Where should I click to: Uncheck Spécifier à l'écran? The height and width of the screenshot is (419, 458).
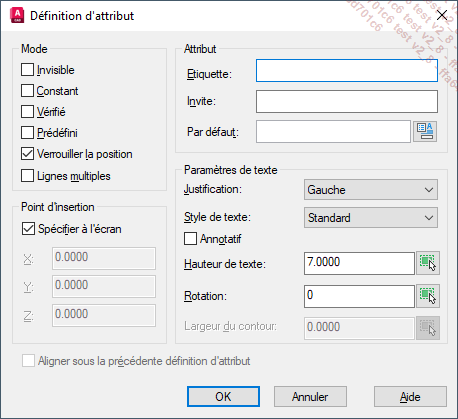click(x=28, y=229)
